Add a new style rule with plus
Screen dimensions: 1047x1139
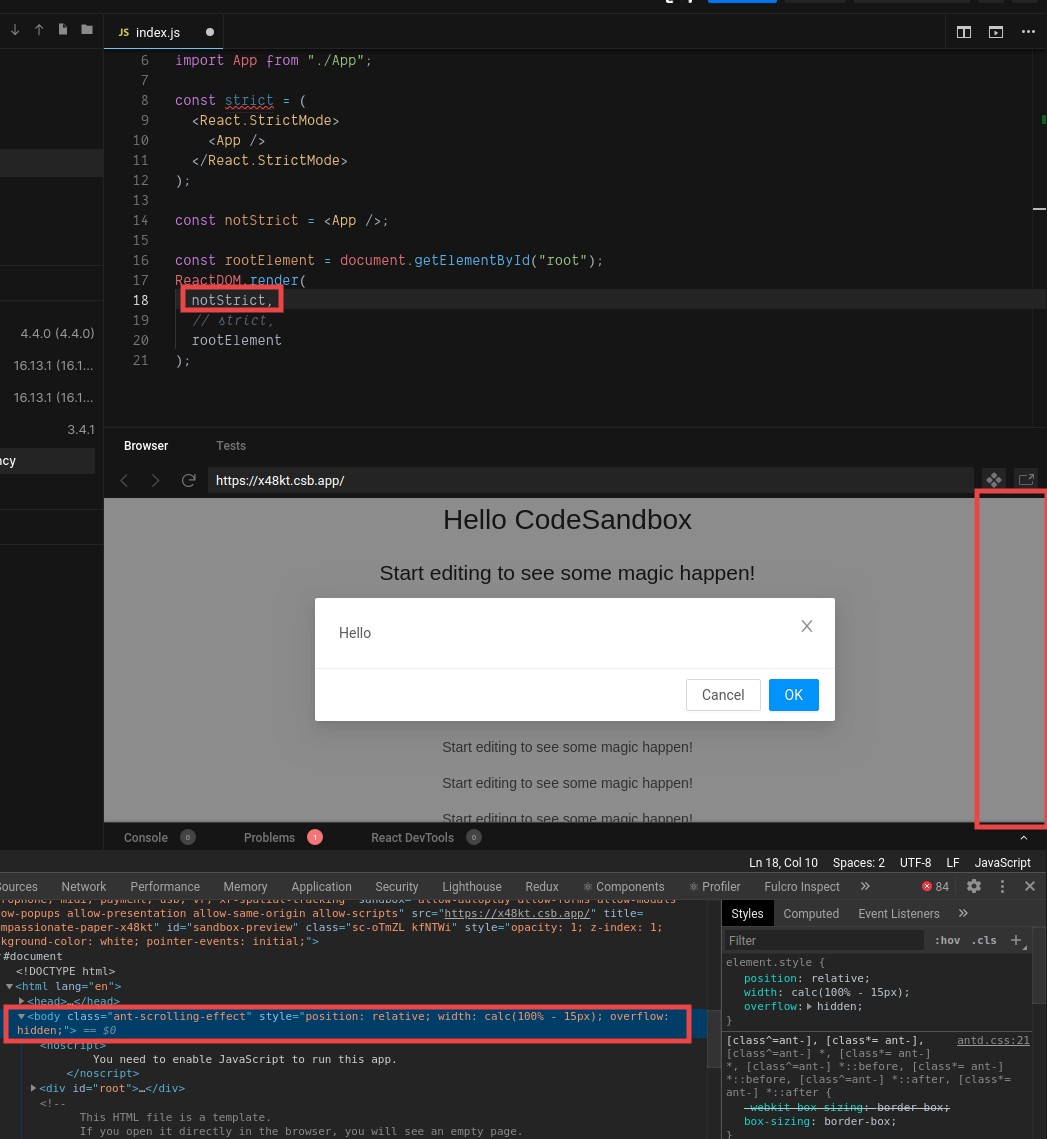point(1016,940)
